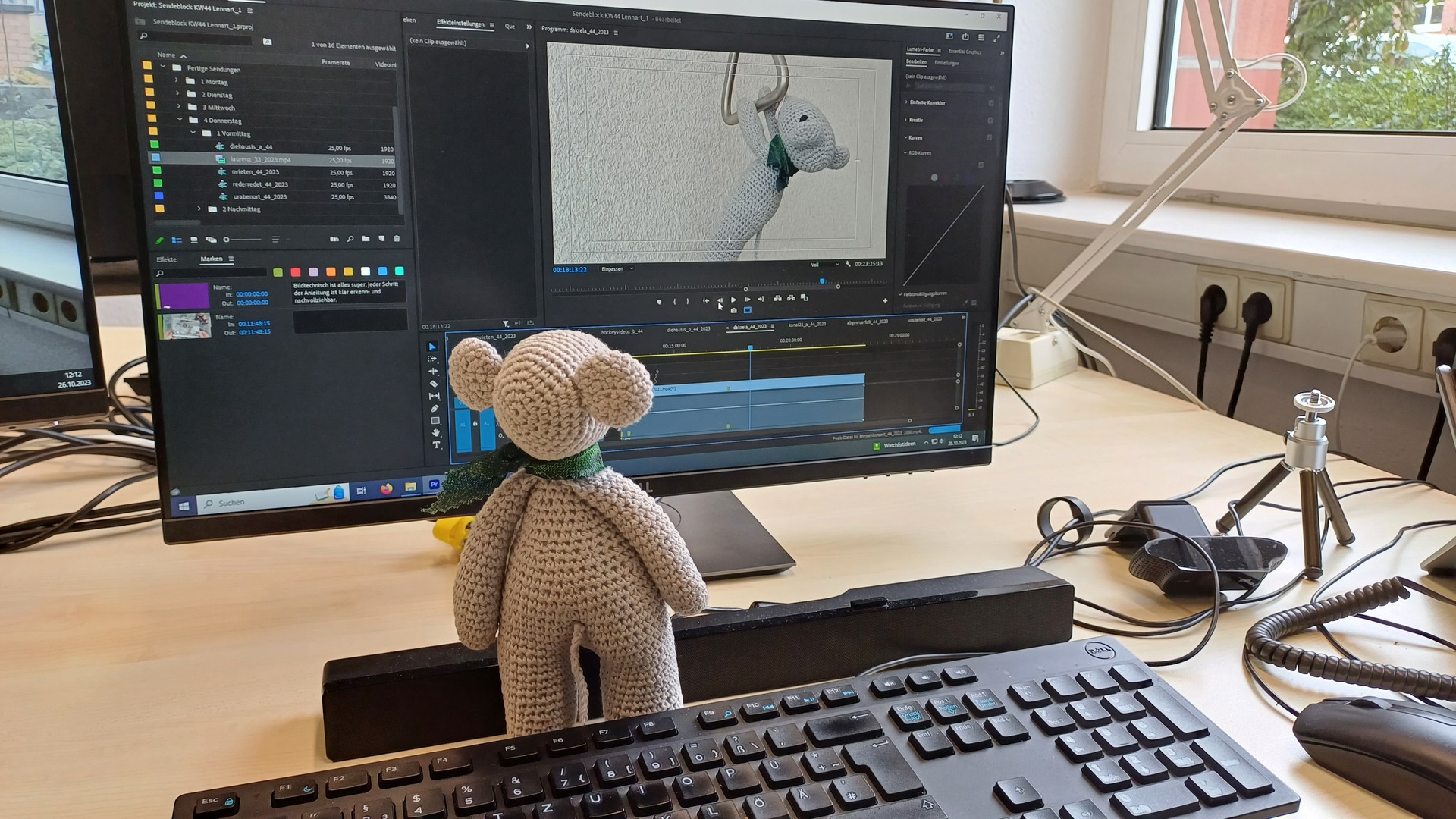This screenshot has height=819, width=1456.
Task: Toggle the RGB-Kurven checkbox
Action: pyautogui.click(x=981, y=165)
